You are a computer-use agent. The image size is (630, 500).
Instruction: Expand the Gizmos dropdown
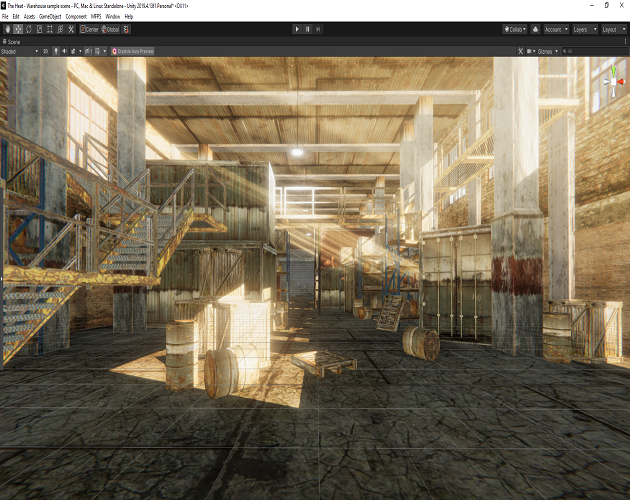pos(549,50)
